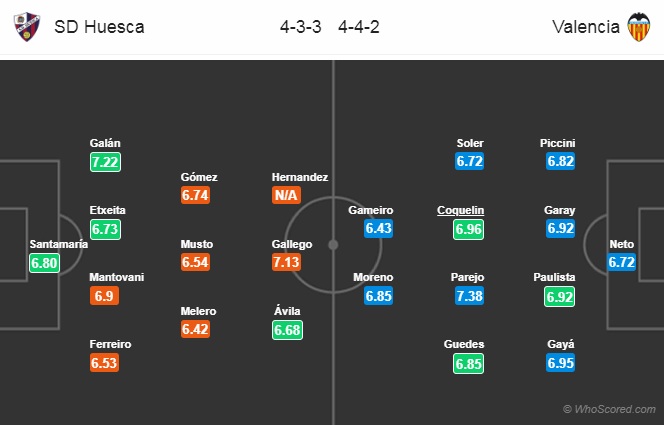Image resolution: width=664 pixels, height=425 pixels.
Task: Open the WhoScored.com watermark link
Action: tap(609, 409)
